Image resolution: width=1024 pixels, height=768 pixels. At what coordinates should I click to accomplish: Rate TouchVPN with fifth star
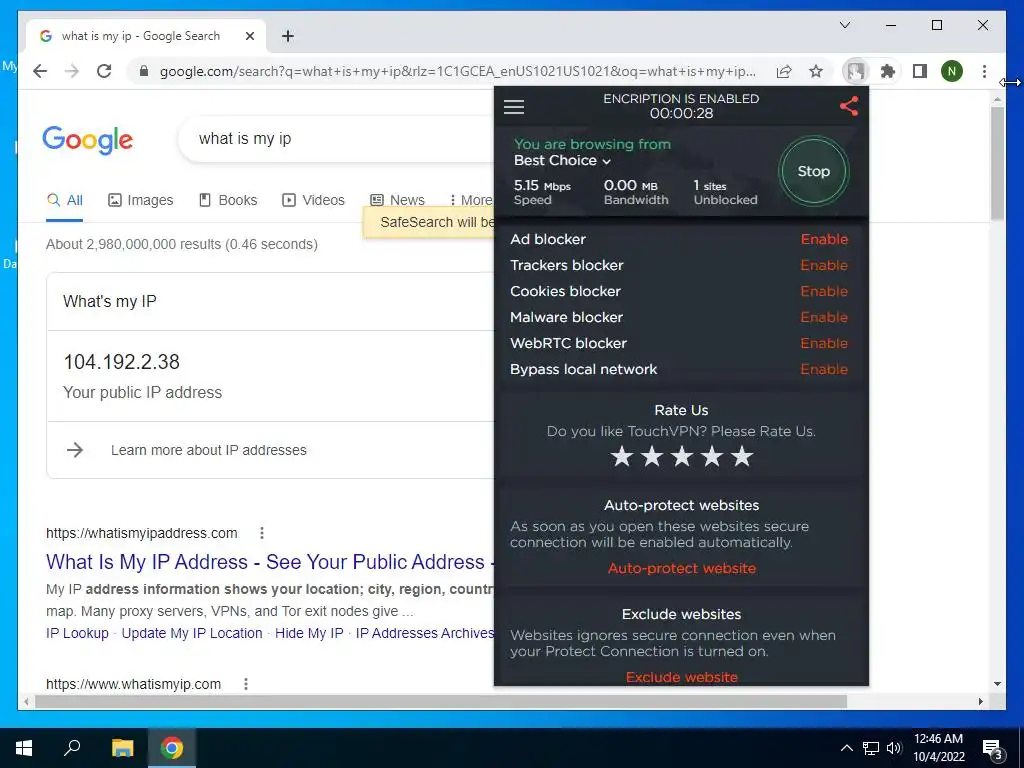coord(742,456)
